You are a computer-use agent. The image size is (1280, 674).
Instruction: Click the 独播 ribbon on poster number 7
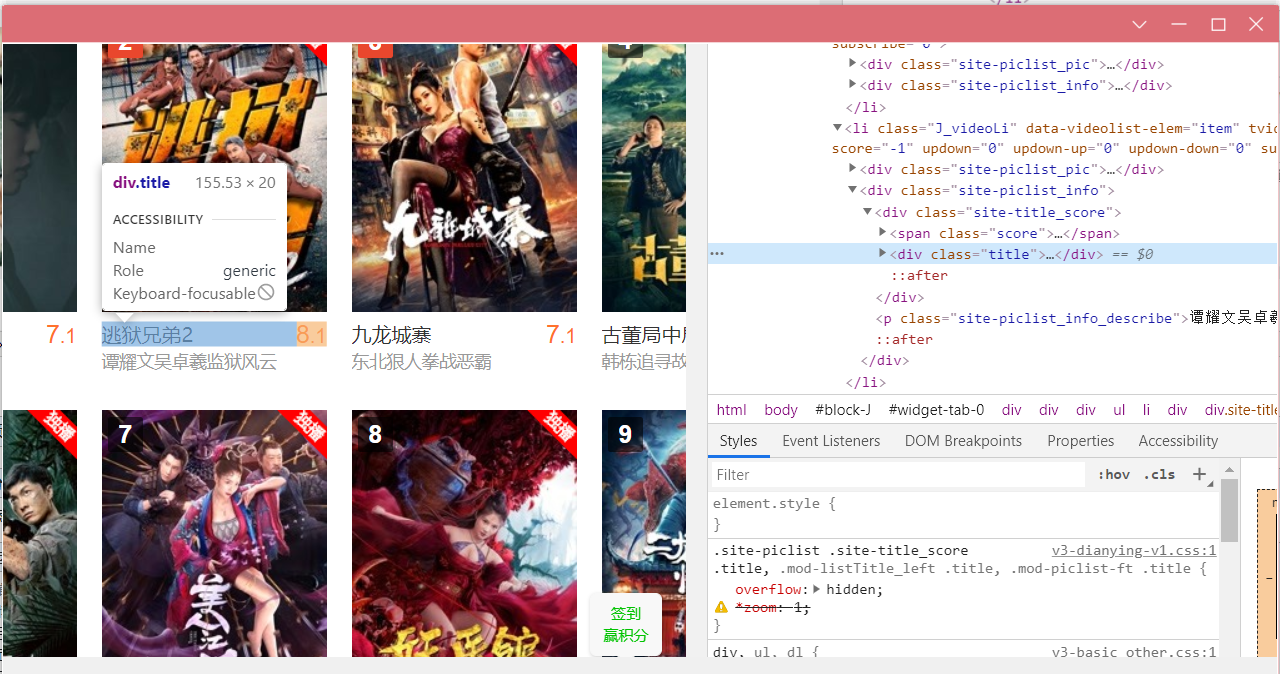306,430
